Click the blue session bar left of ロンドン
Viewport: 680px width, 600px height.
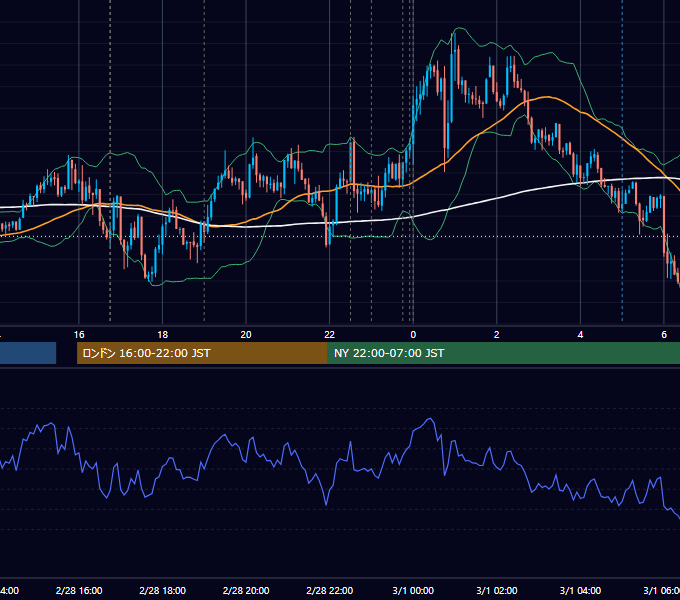tap(28, 353)
